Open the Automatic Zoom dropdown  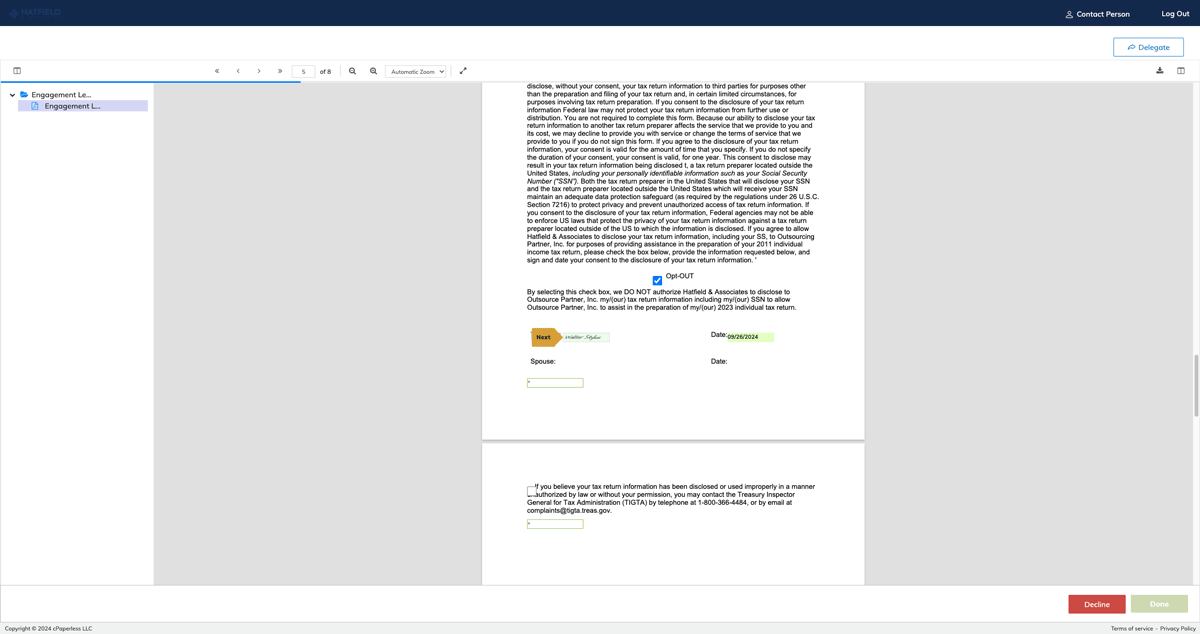point(416,71)
